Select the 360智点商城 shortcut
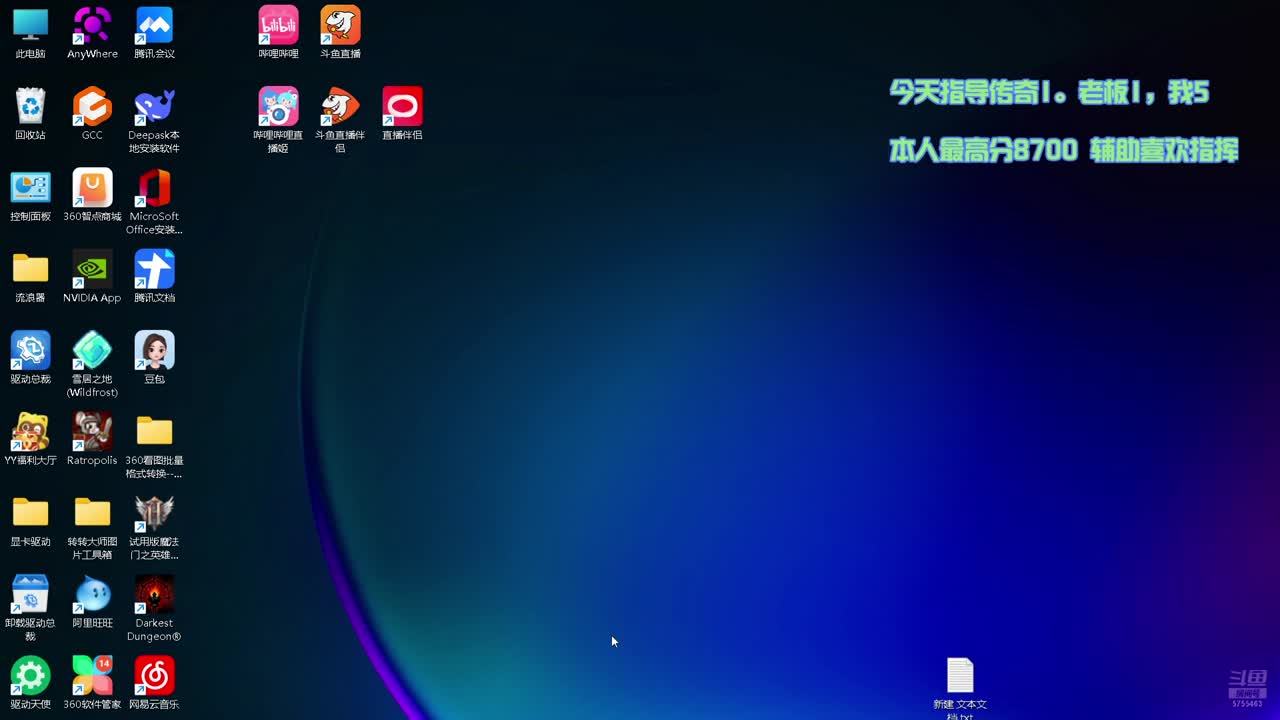This screenshot has height=720, width=1280. 92,188
